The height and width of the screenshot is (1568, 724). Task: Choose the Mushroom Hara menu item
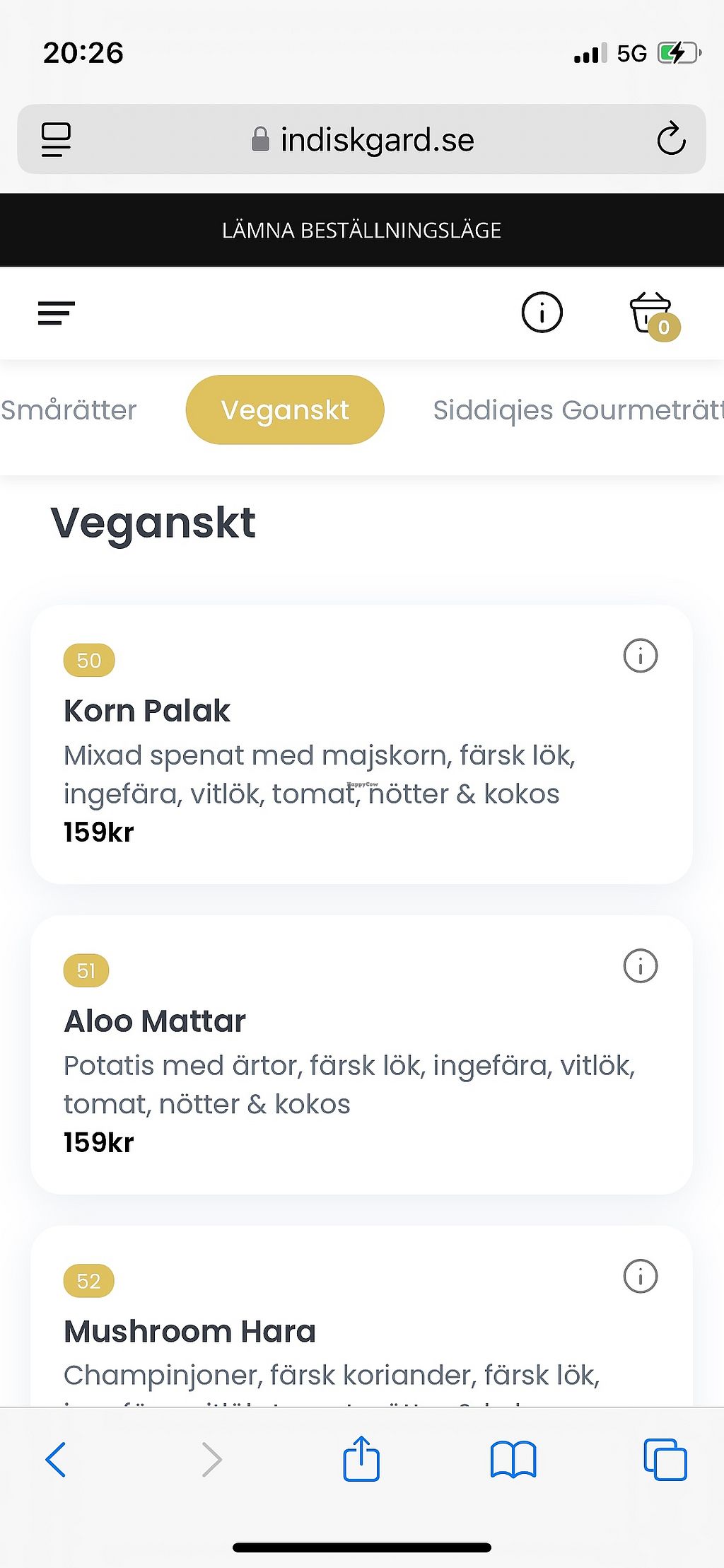189,1332
